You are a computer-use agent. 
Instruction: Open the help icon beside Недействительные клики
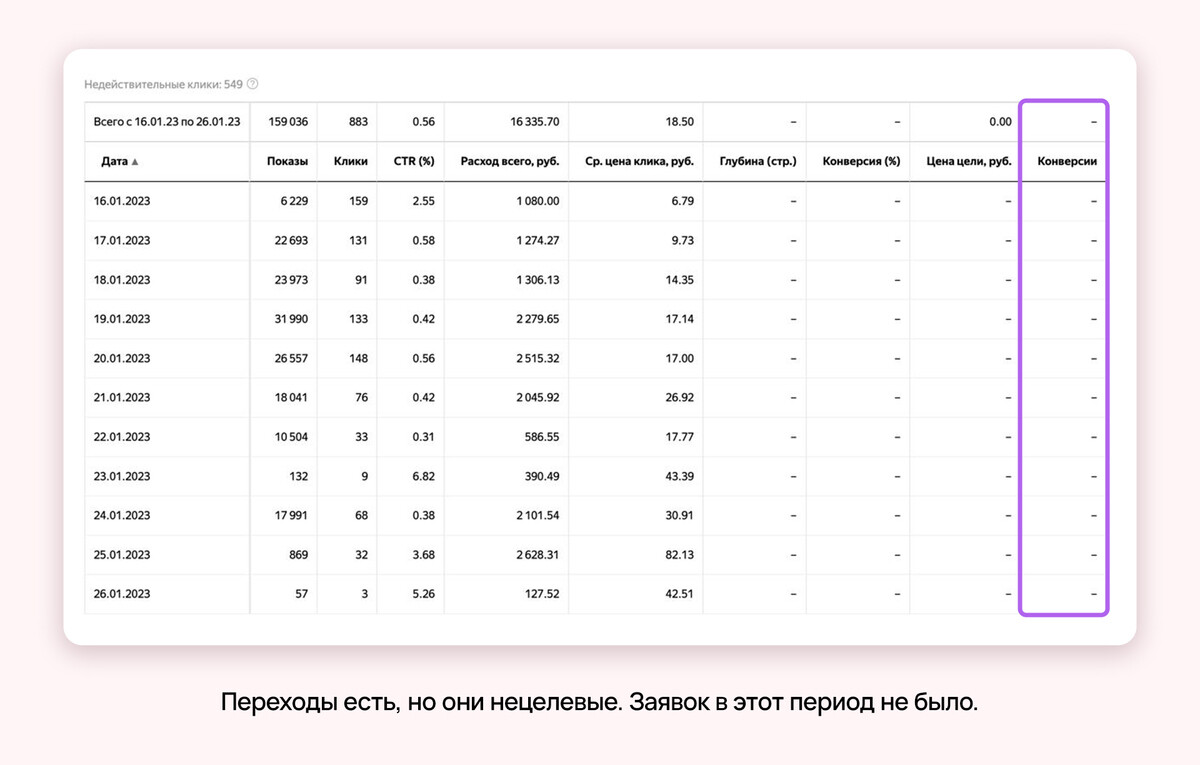pyautogui.click(x=252, y=84)
